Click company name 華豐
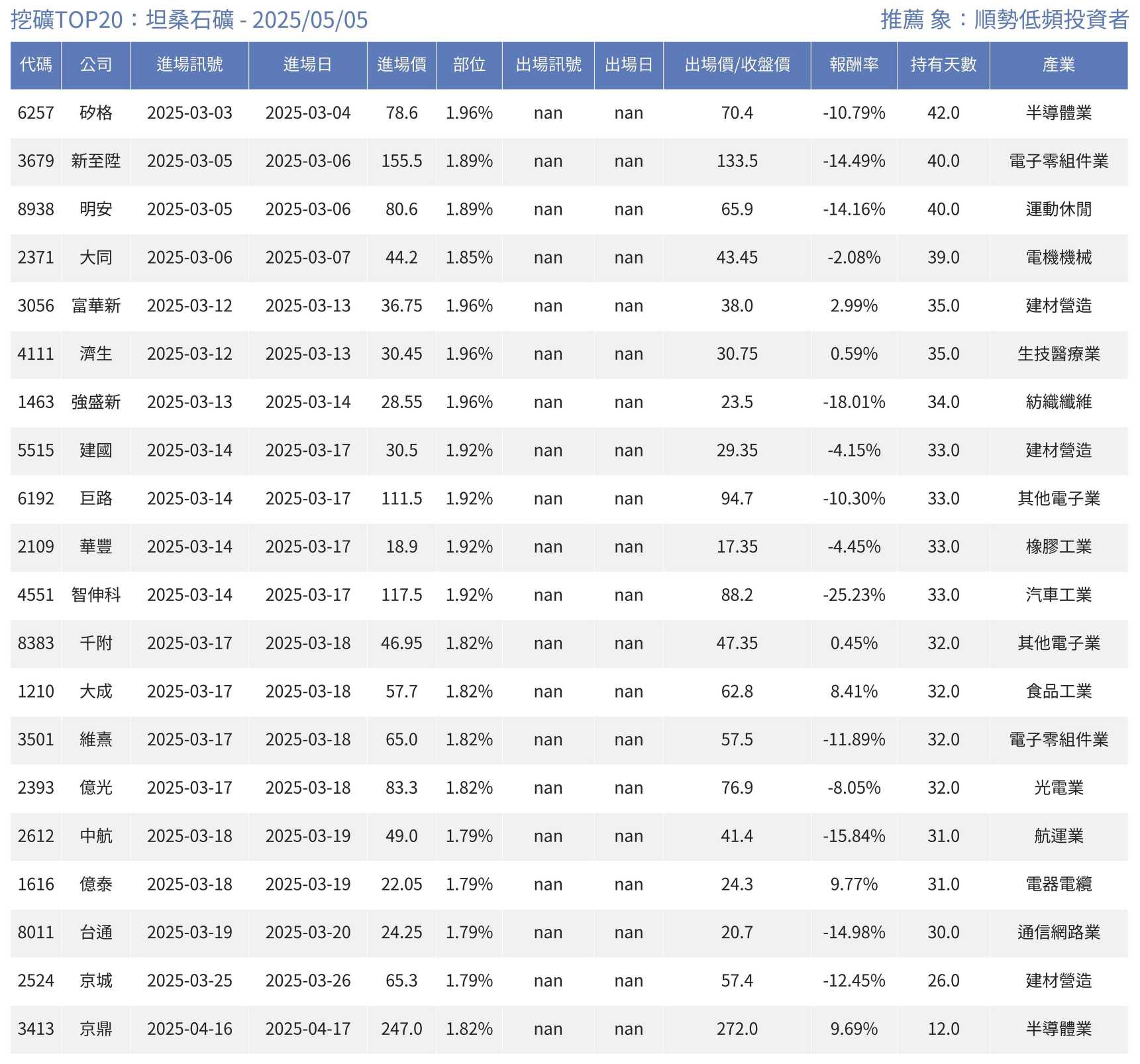The height and width of the screenshot is (1064, 1140). click(96, 547)
